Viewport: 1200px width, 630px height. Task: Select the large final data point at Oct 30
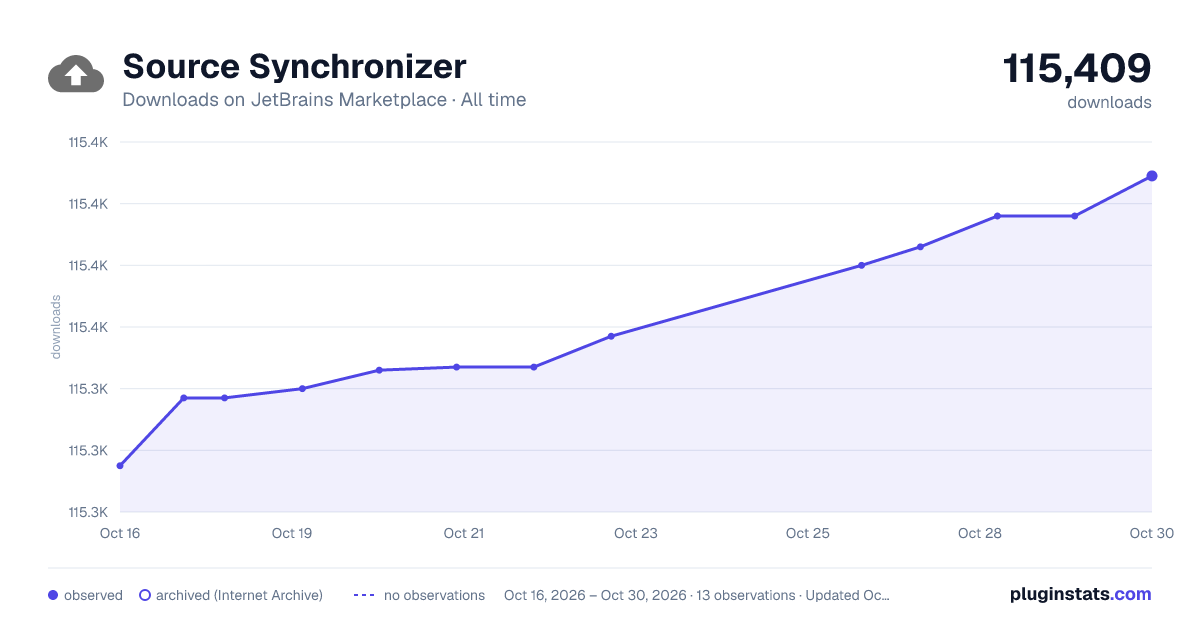(x=1152, y=176)
